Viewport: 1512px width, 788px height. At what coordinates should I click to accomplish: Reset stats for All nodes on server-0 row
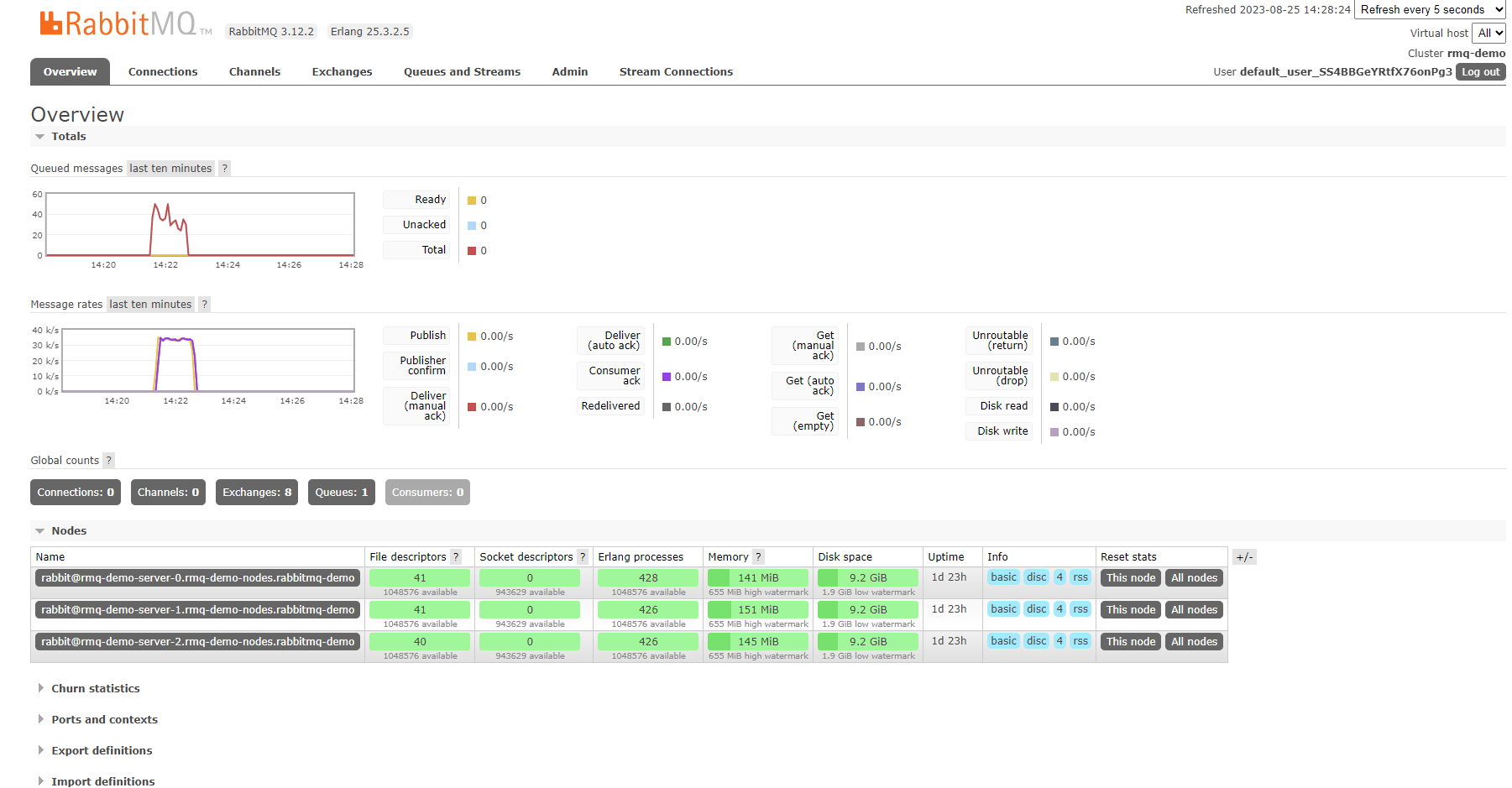point(1194,578)
